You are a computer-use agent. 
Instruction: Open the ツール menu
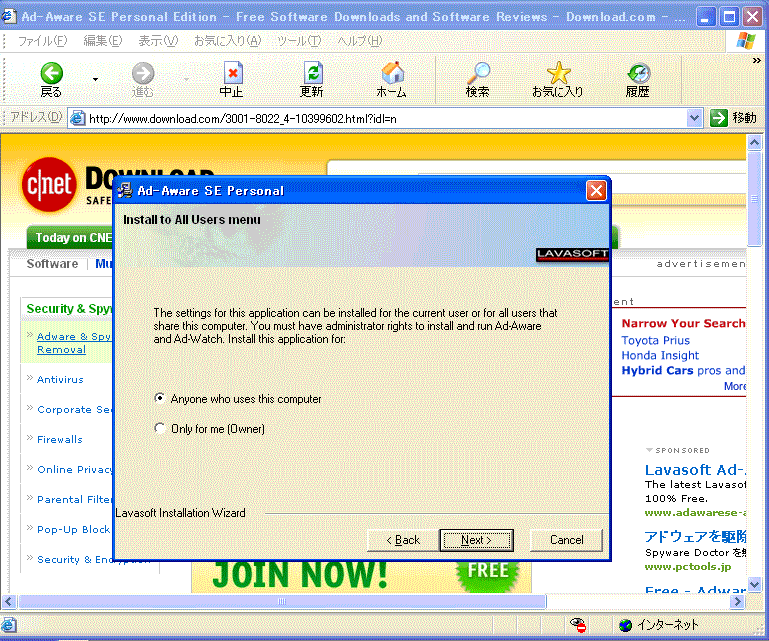click(x=299, y=41)
